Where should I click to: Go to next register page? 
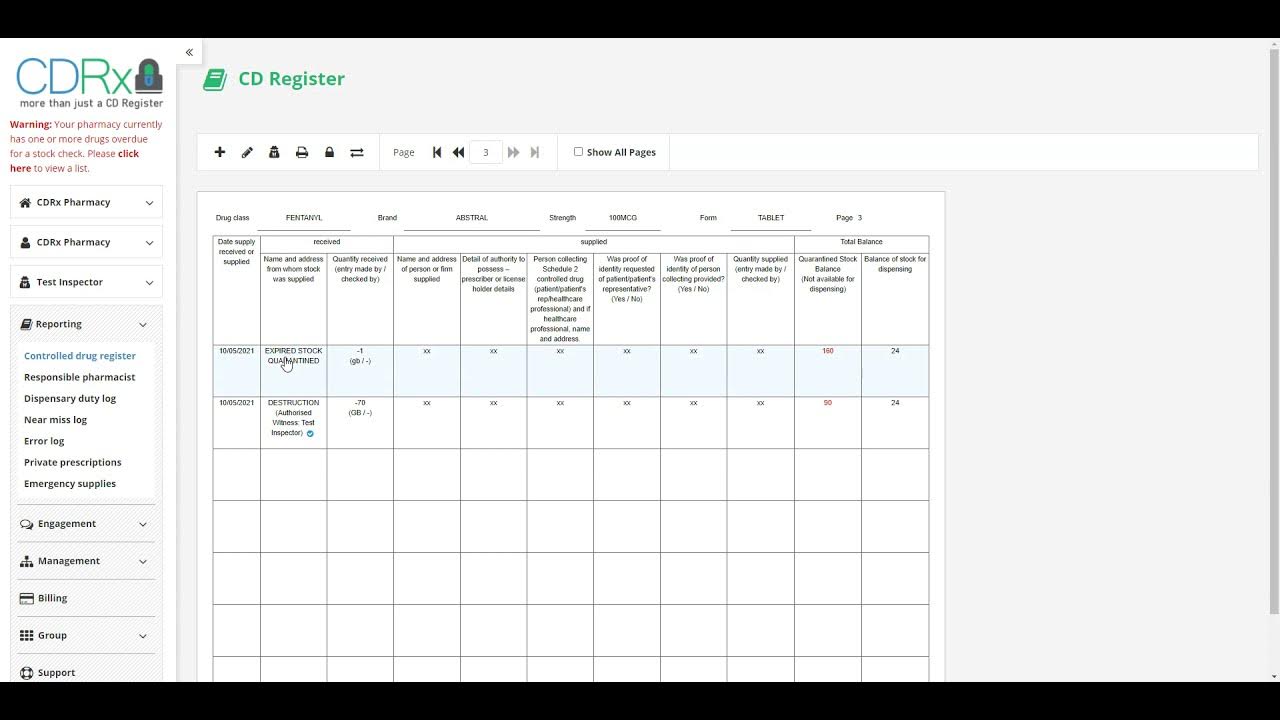pos(513,152)
